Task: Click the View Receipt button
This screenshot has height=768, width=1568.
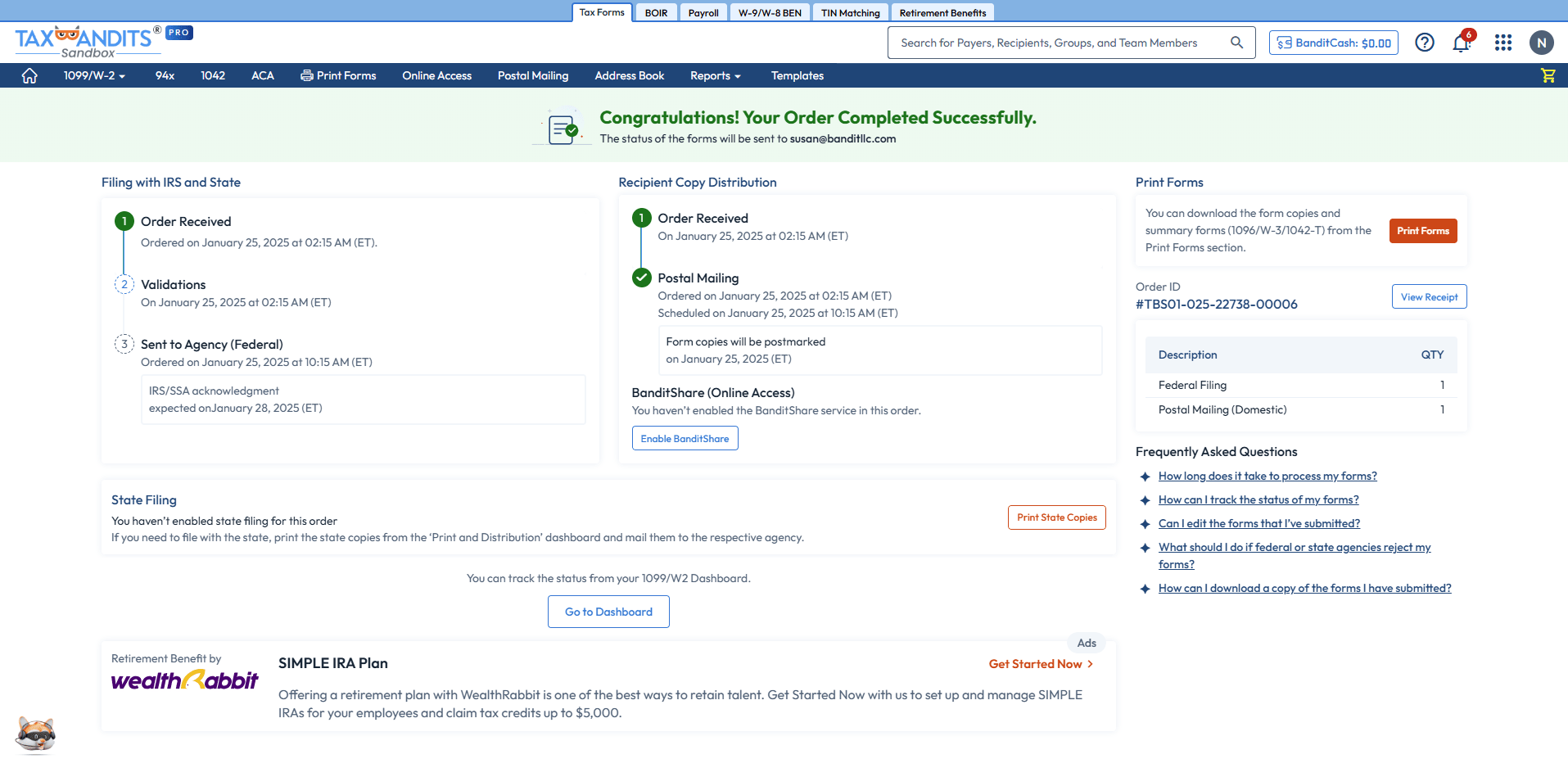Action: pos(1429,296)
